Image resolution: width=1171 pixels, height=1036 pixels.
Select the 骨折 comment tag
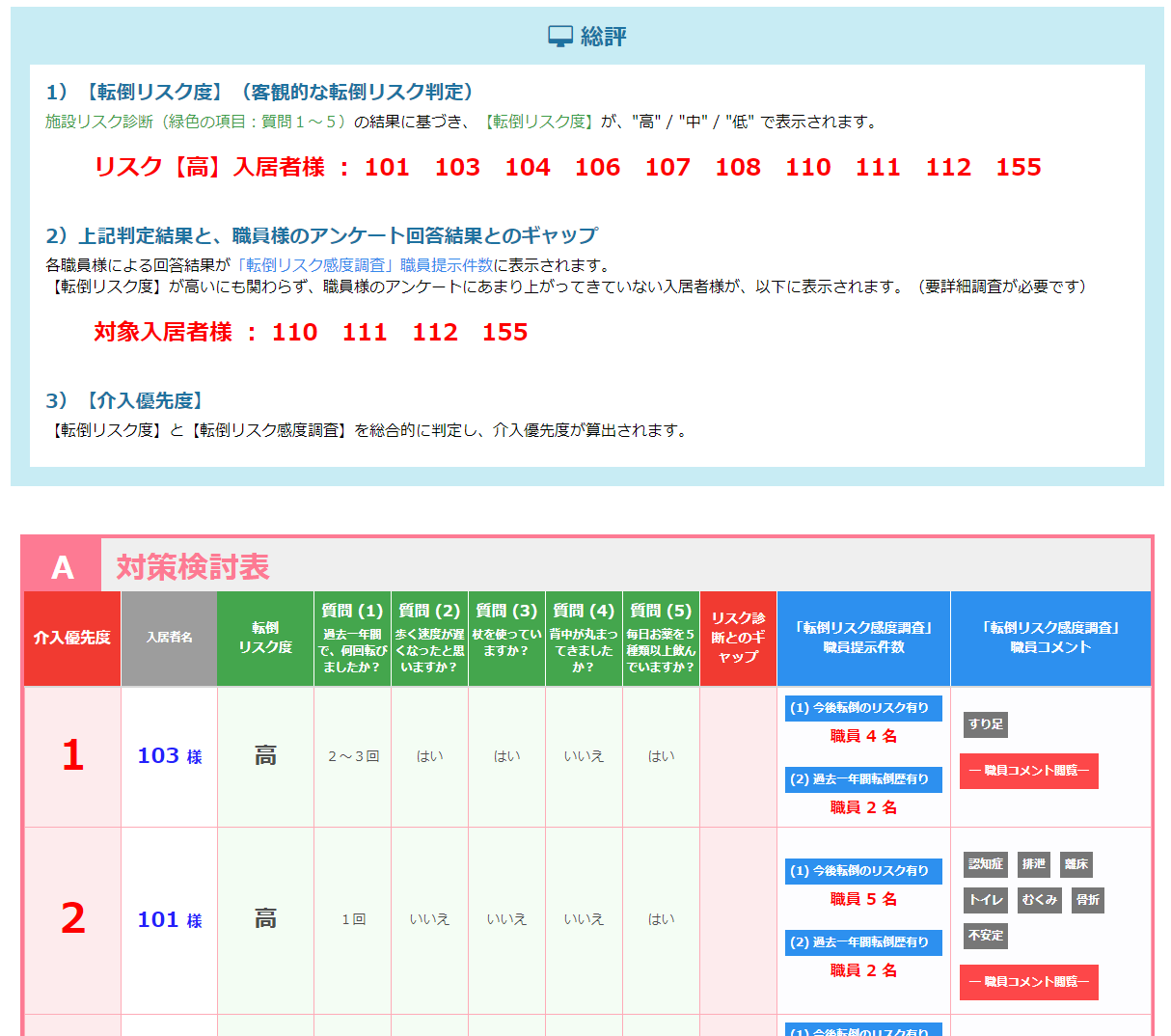(1088, 900)
